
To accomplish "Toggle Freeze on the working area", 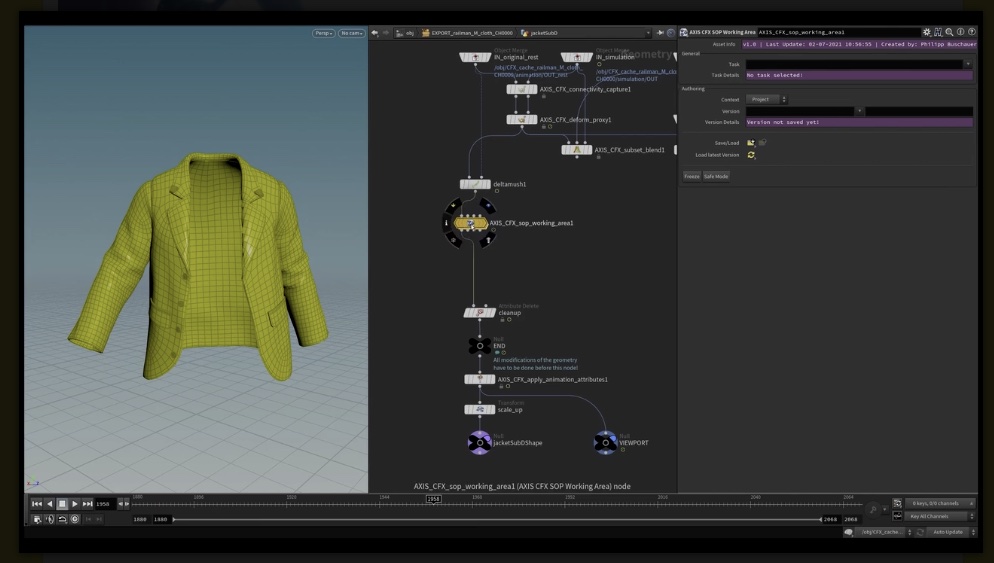I will [x=691, y=176].
